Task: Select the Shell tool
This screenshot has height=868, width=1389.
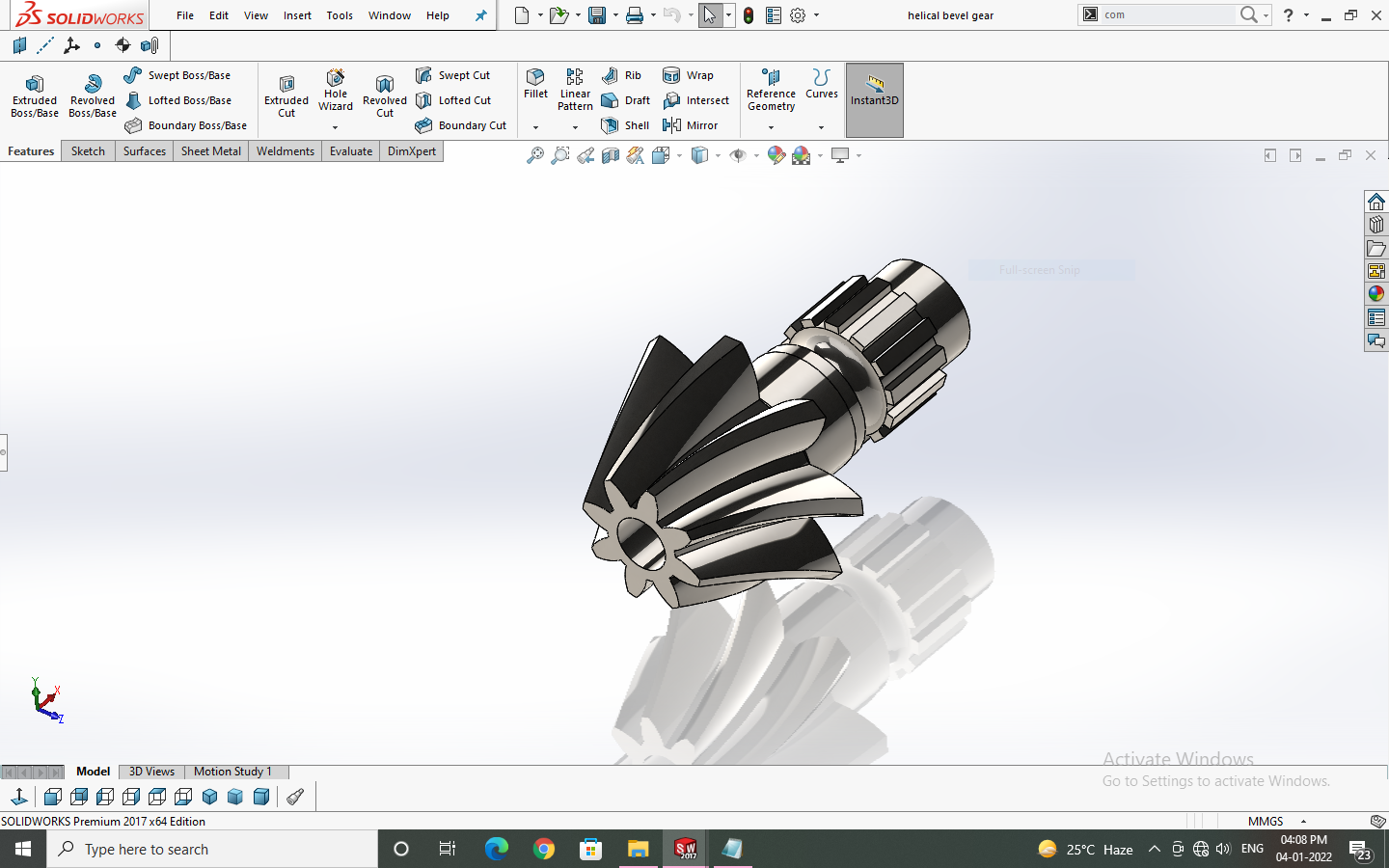Action: [624, 125]
